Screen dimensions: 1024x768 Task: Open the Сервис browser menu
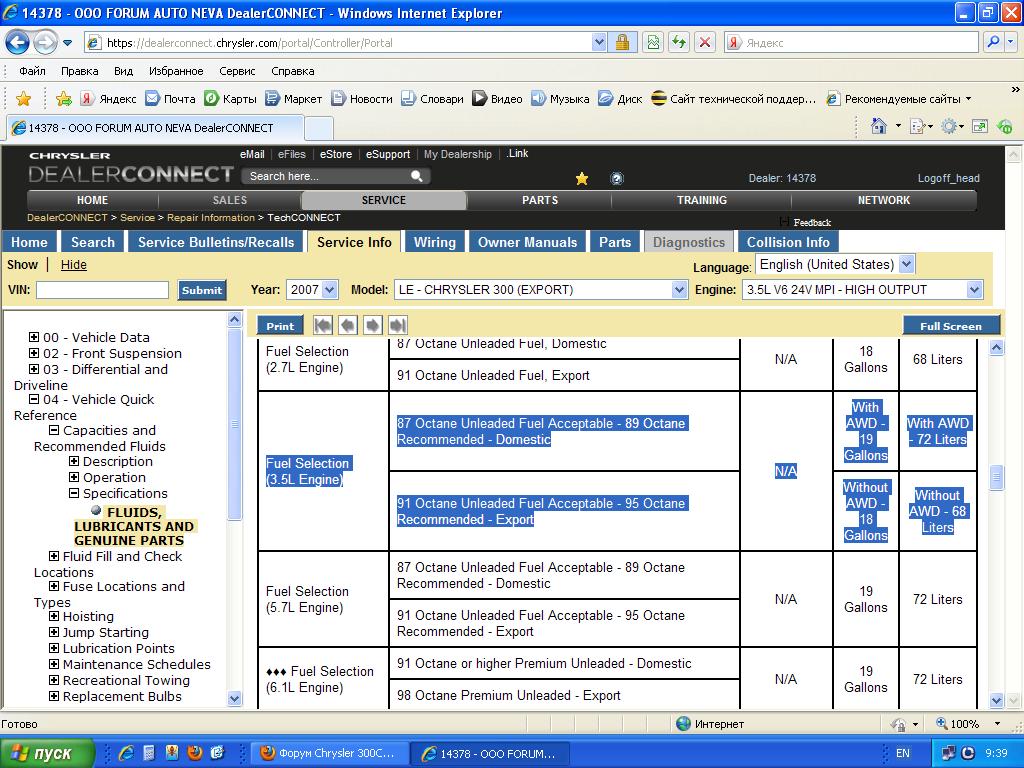(x=237, y=71)
